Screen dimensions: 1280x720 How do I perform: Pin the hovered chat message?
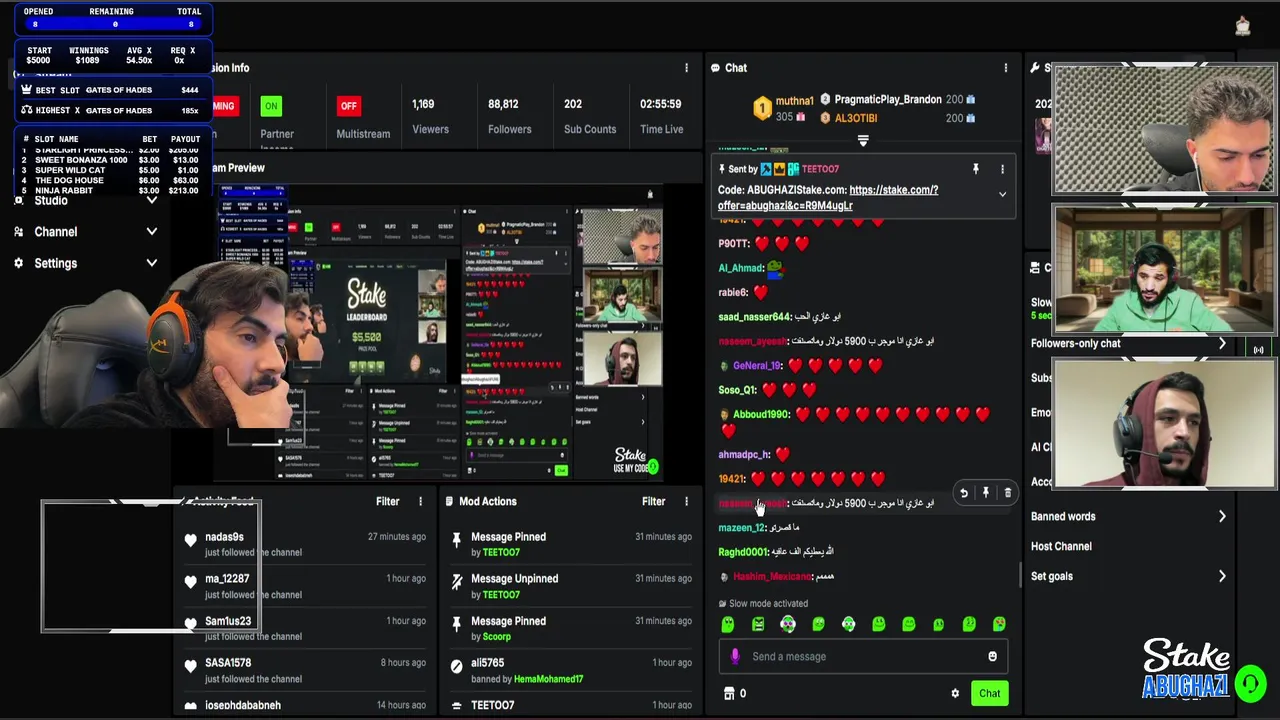[985, 493]
